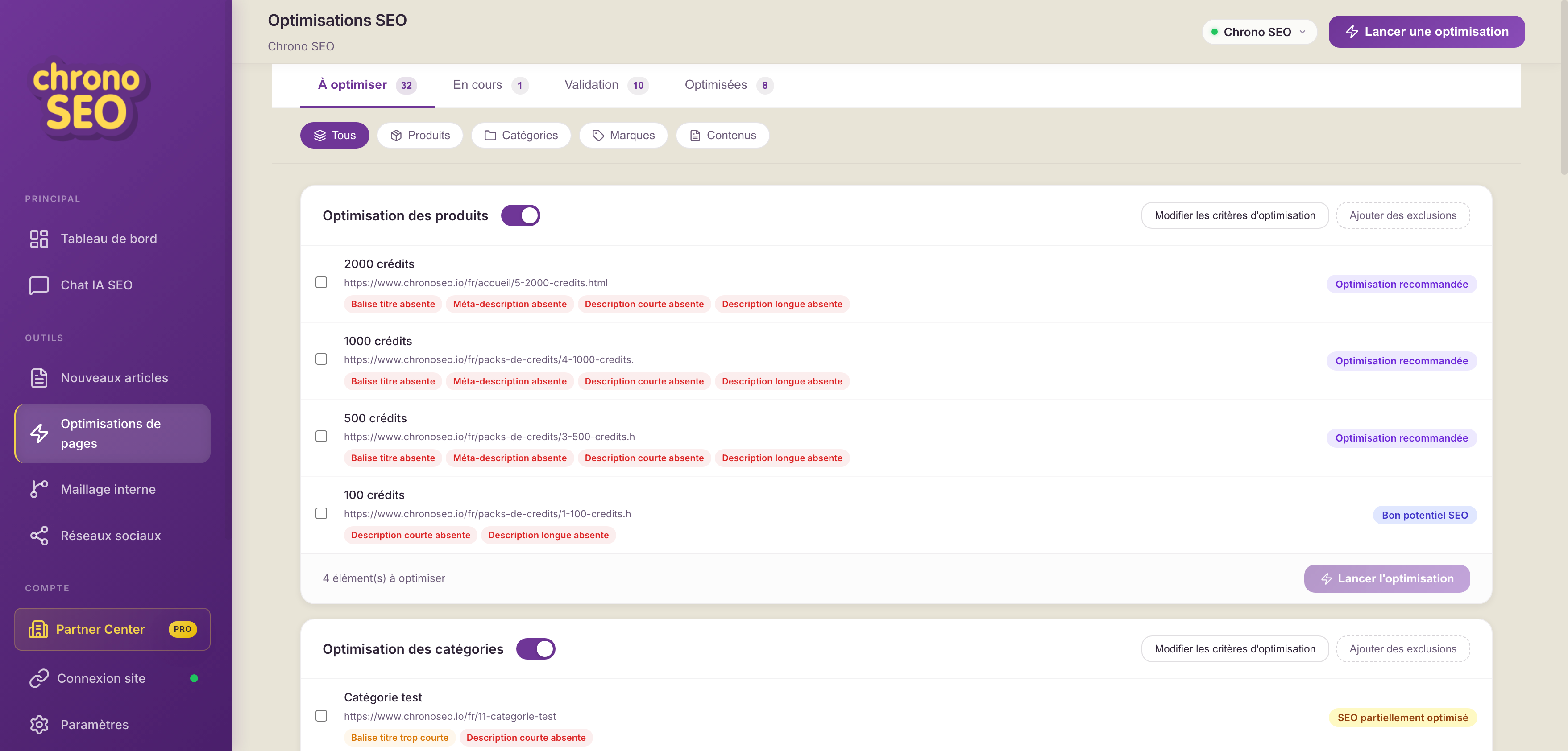Image resolution: width=1568 pixels, height=751 pixels.
Task: Click Lancer une optimisation button
Action: [1426, 32]
